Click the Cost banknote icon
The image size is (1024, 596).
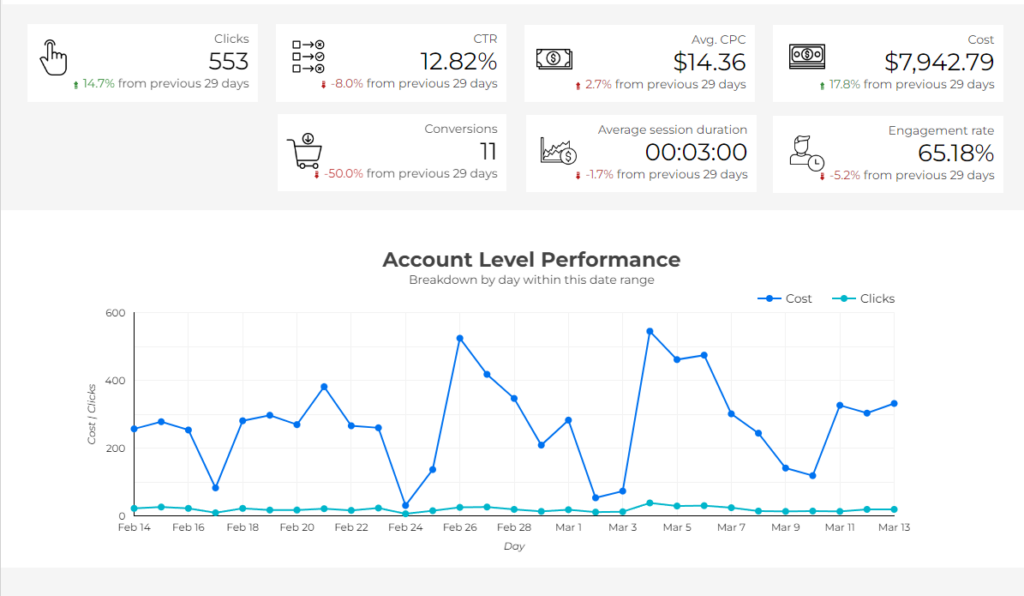tap(807, 56)
